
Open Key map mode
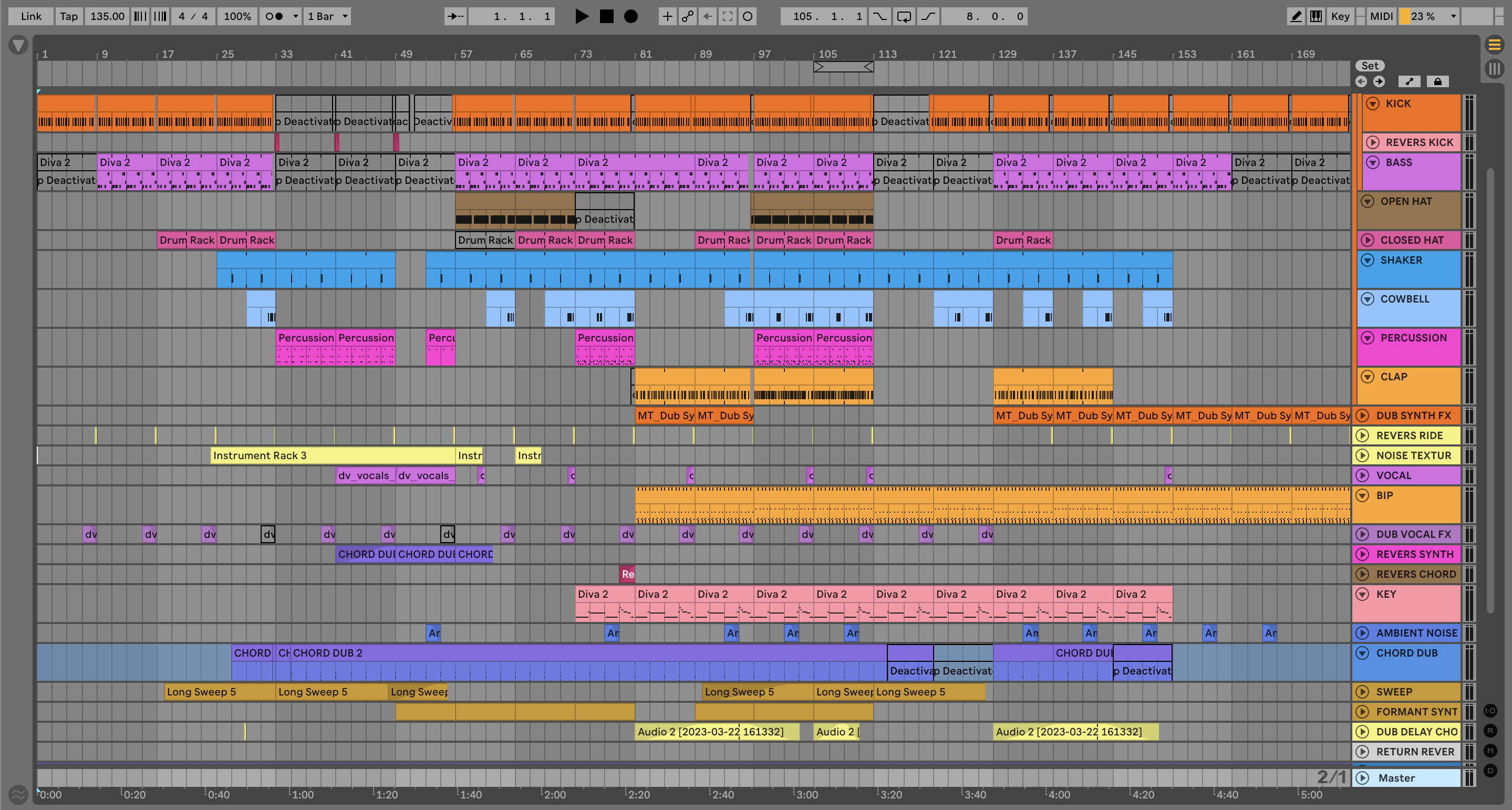pyautogui.click(x=1340, y=16)
